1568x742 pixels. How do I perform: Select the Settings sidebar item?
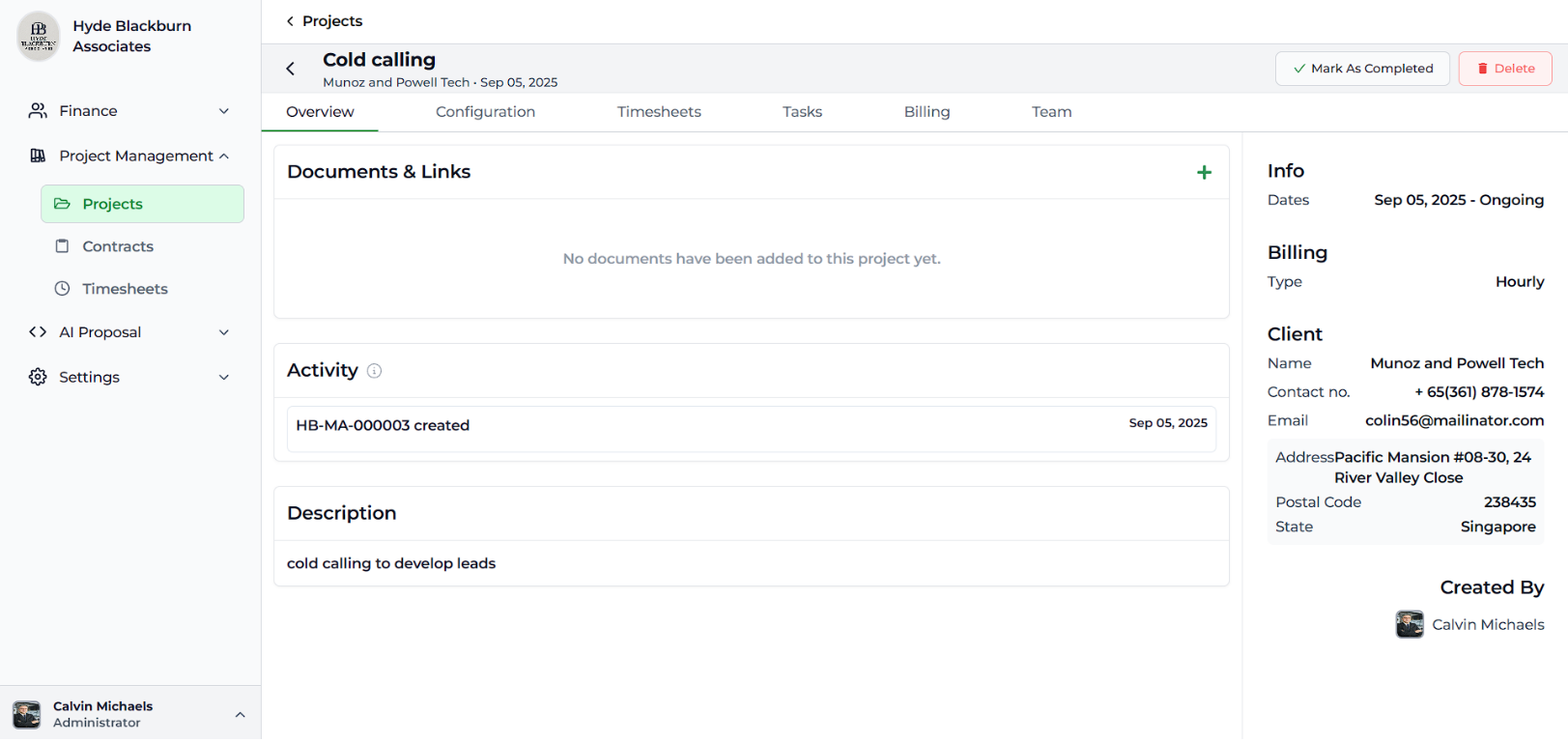pyautogui.click(x=130, y=377)
